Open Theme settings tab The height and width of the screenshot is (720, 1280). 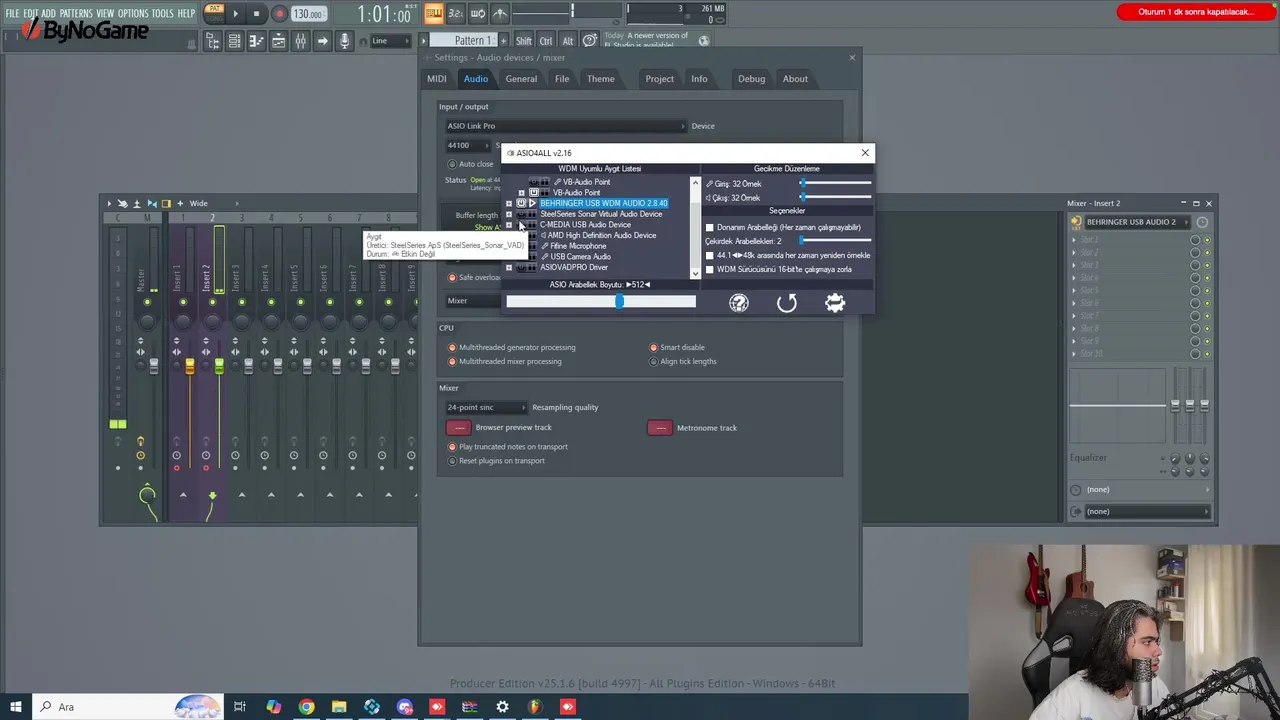(601, 79)
